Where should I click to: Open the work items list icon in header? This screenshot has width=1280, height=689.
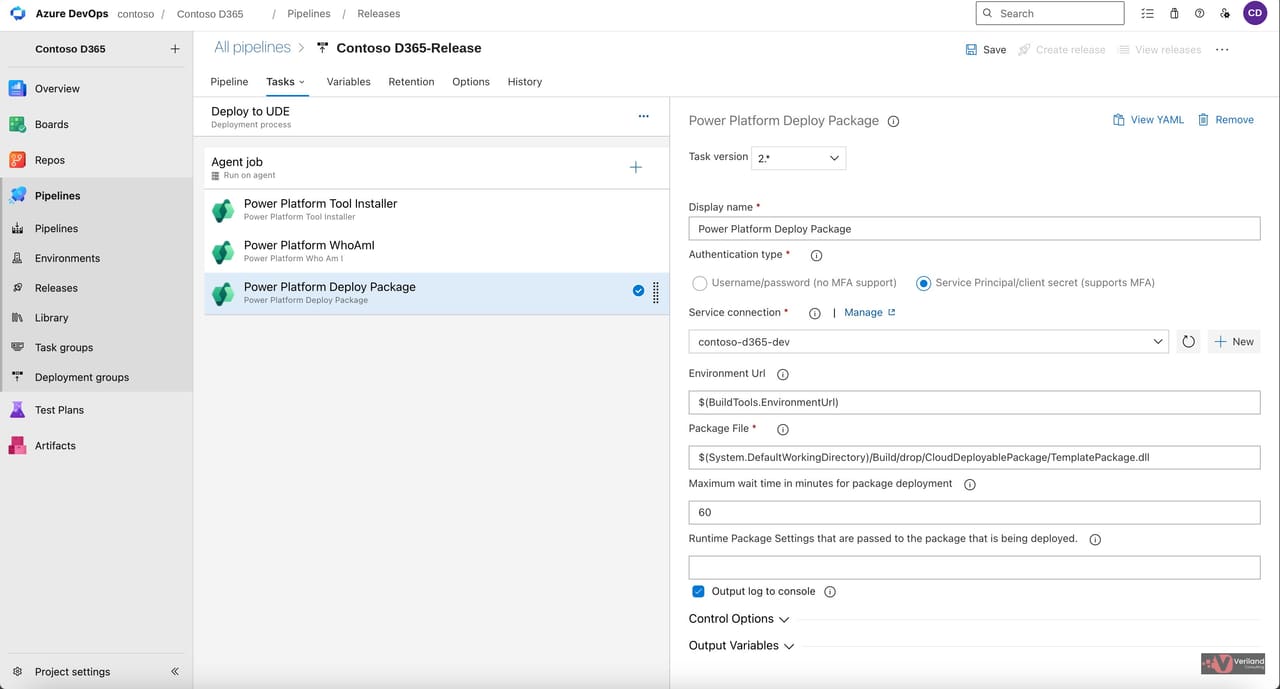(1147, 13)
